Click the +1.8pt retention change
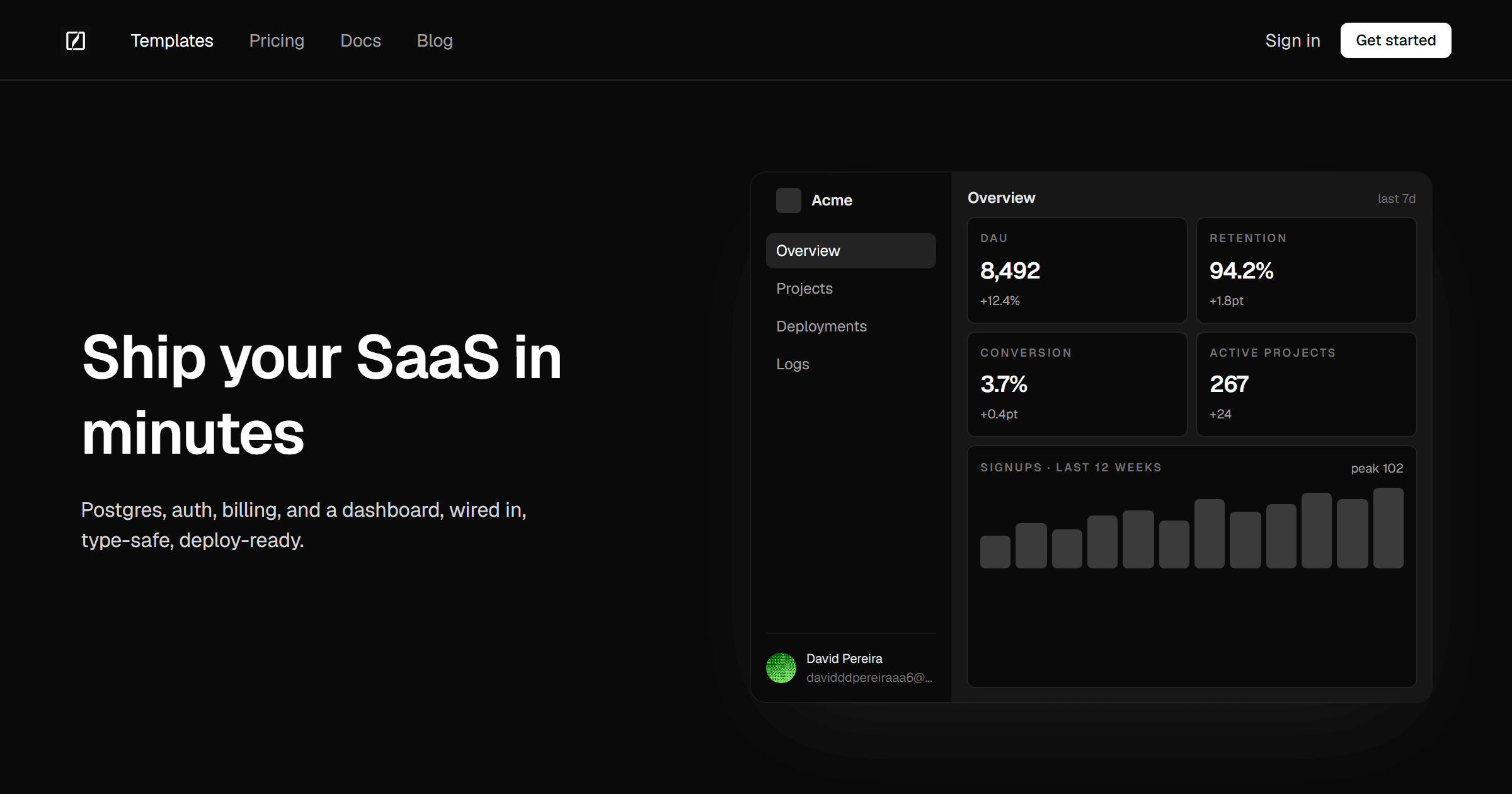Image resolution: width=1512 pixels, height=794 pixels. click(x=1226, y=301)
